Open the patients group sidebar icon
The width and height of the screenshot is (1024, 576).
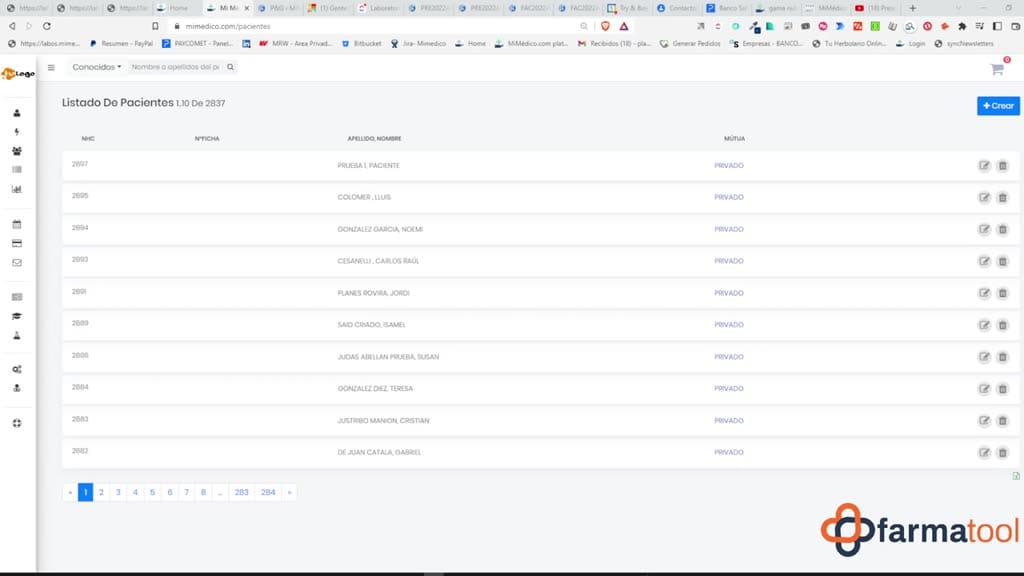pos(17,151)
